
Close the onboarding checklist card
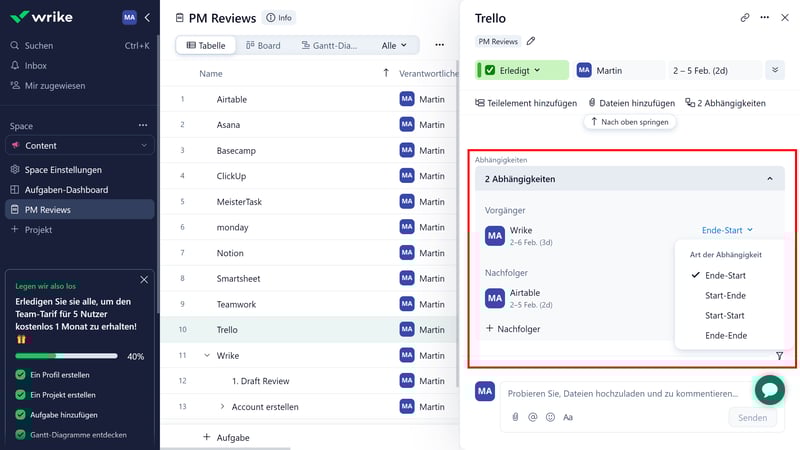(x=144, y=280)
